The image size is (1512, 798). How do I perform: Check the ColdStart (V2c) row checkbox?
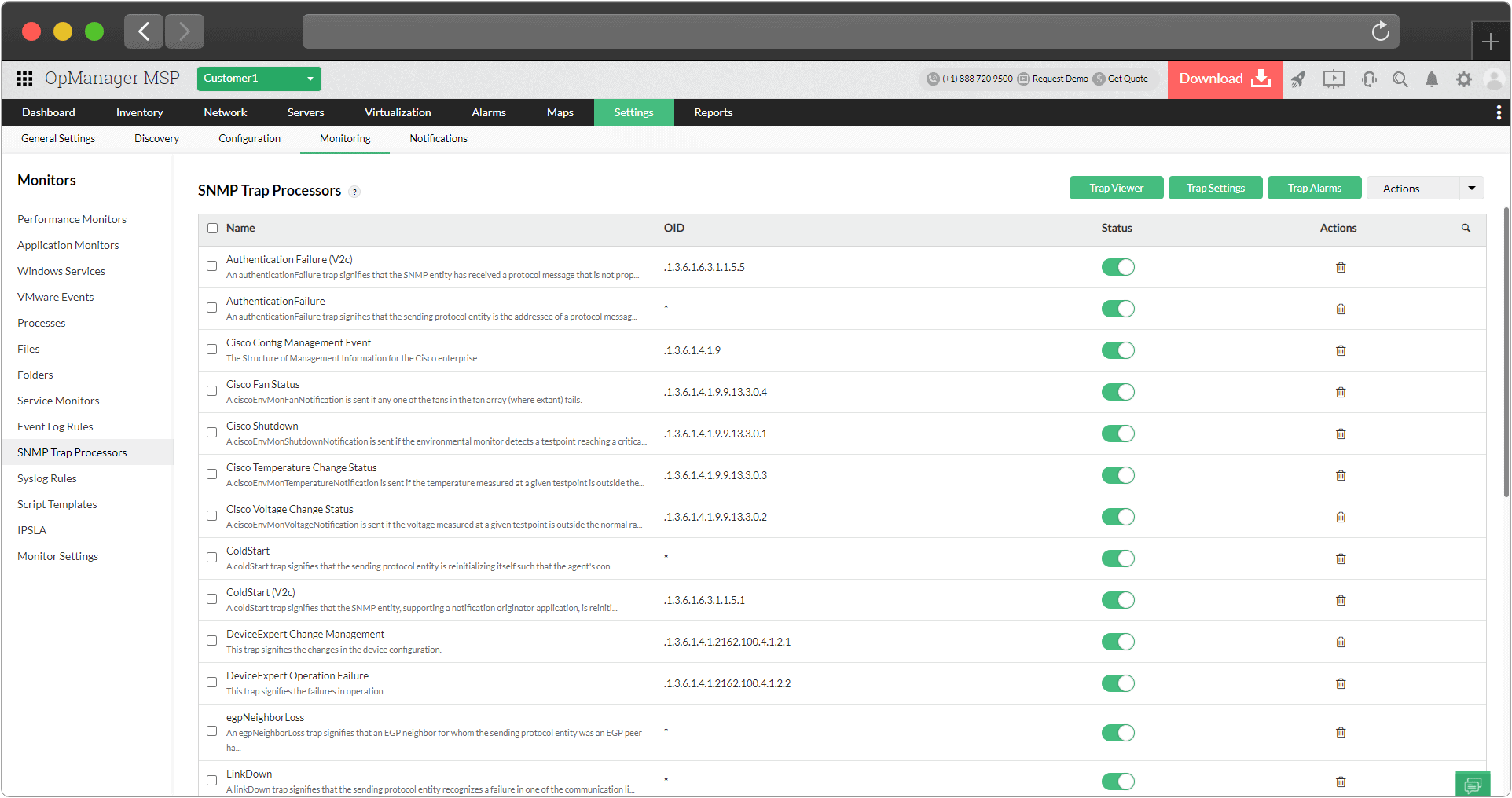[x=212, y=599]
